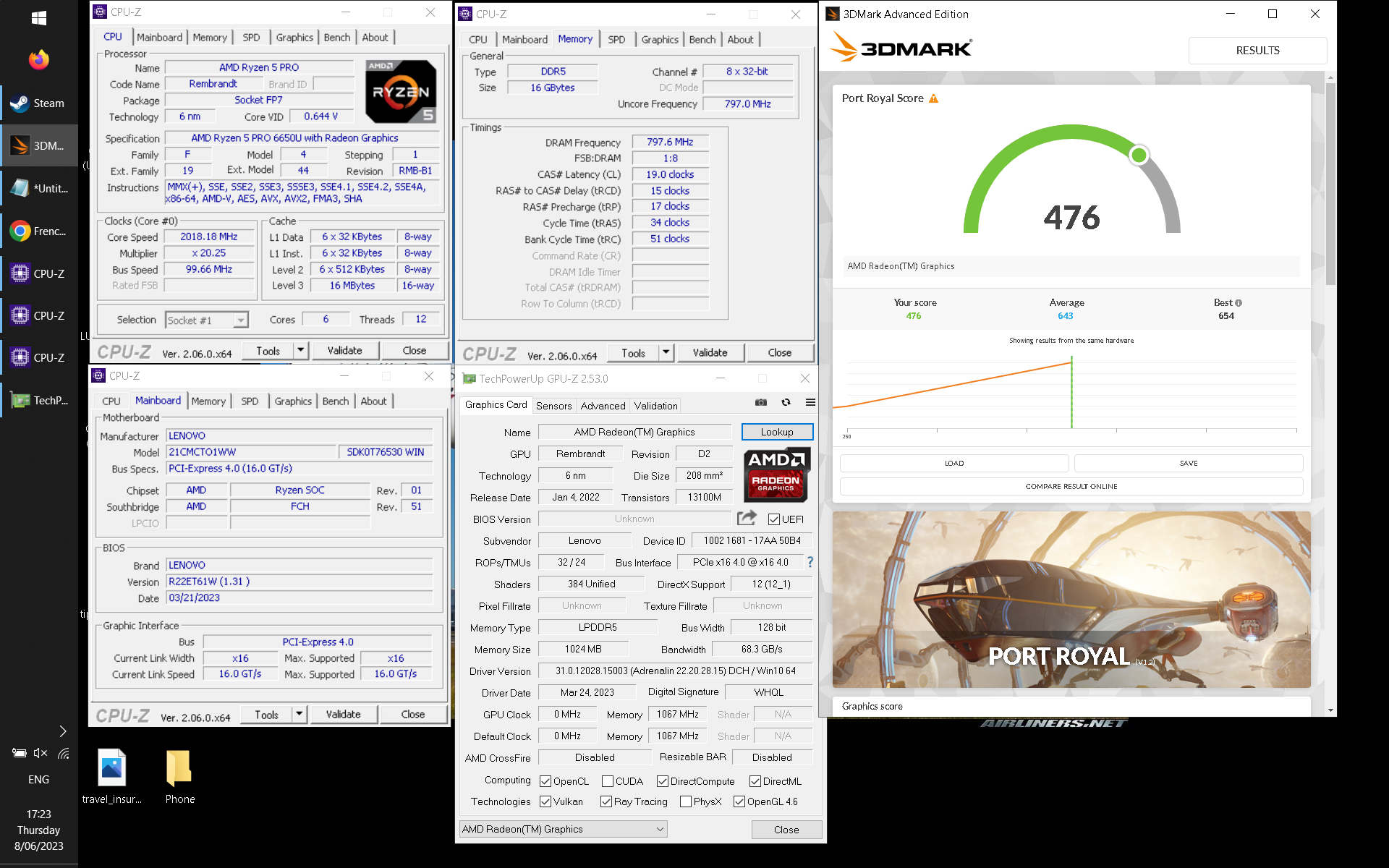This screenshot has width=1389, height=868.
Task: Click the Port Royal warning triangle icon
Action: click(933, 98)
